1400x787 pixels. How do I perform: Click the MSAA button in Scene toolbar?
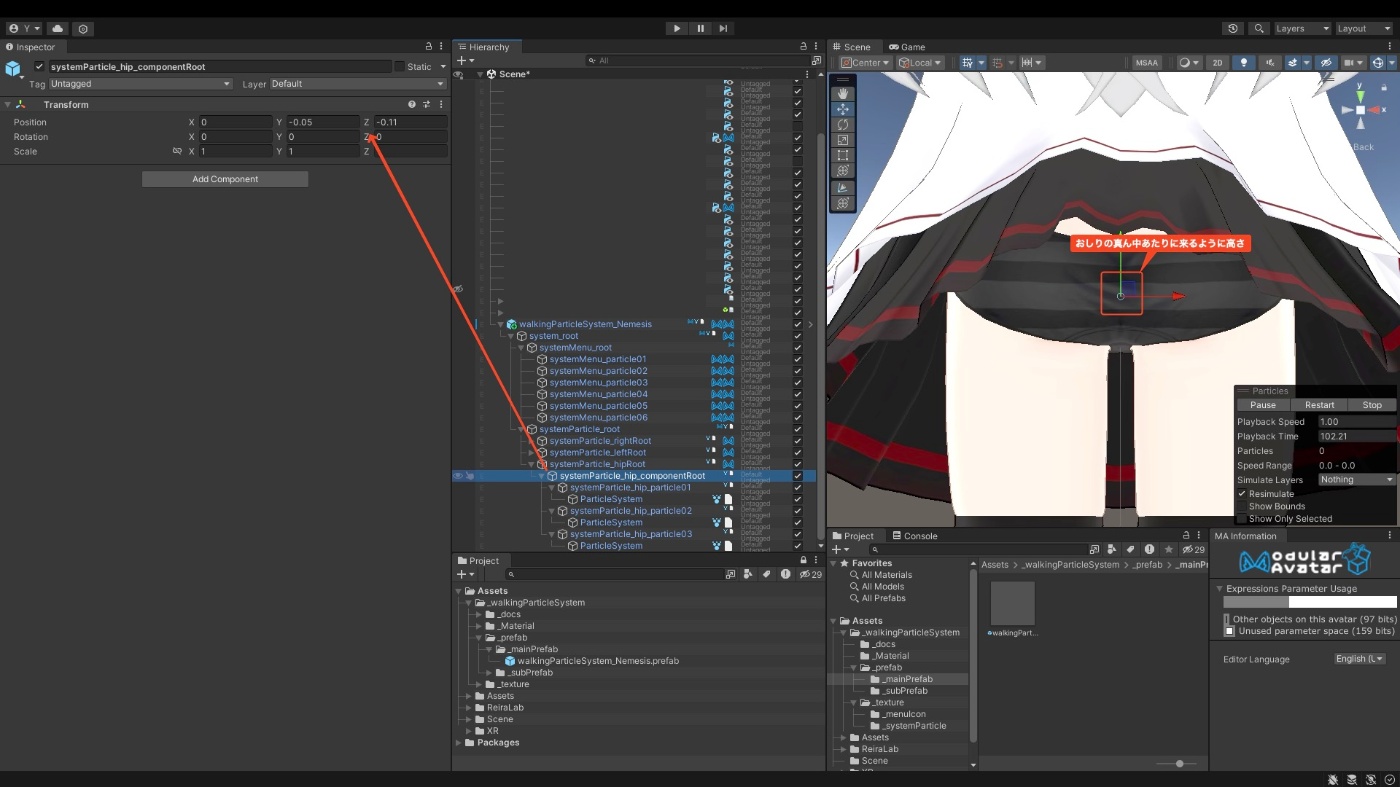(x=1147, y=62)
